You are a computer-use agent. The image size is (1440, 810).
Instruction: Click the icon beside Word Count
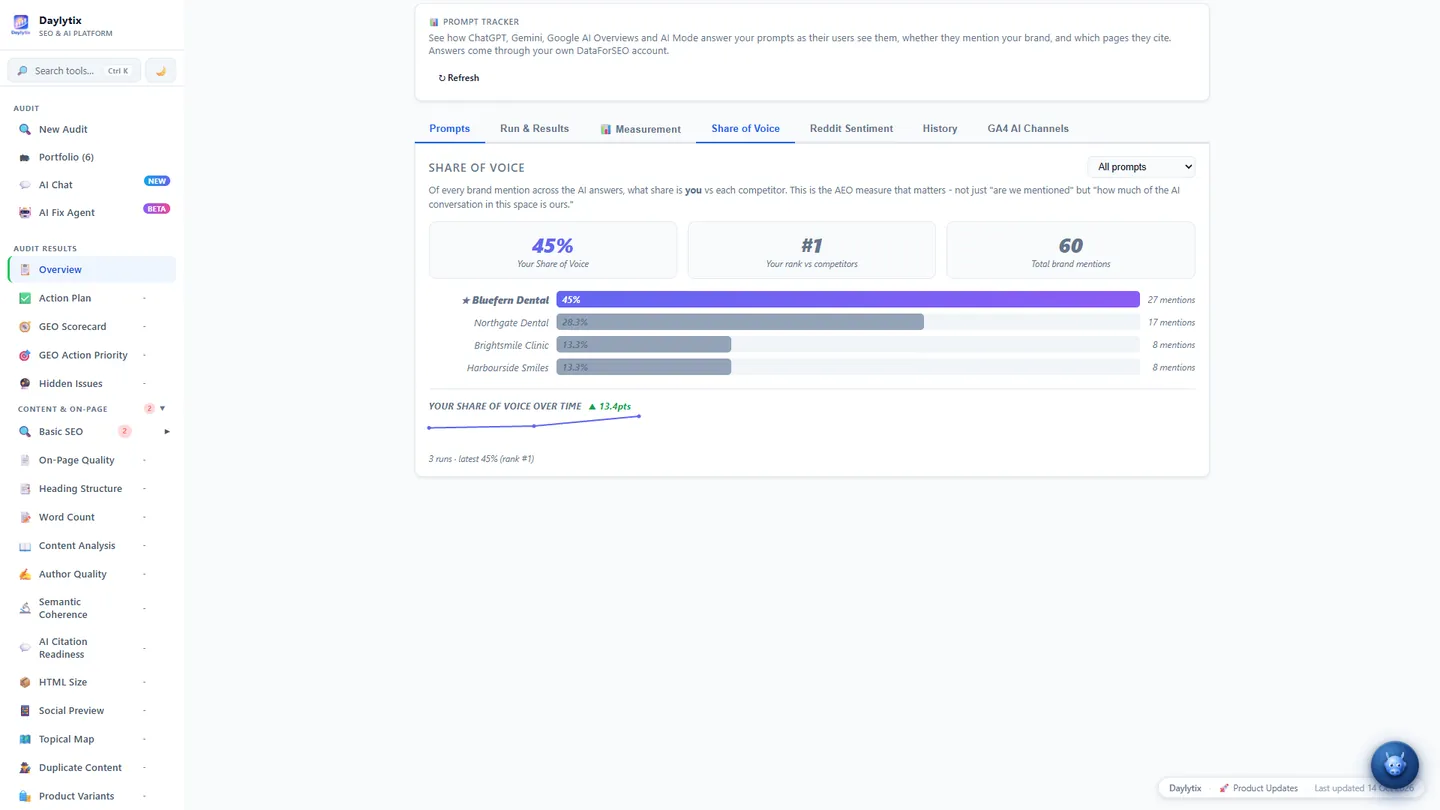[x=25, y=517]
